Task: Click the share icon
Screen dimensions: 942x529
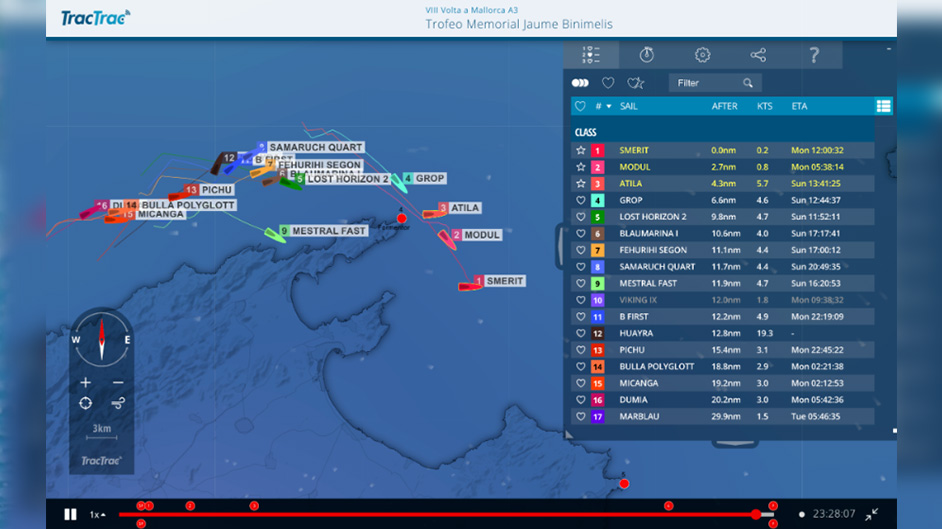Action: [758, 55]
